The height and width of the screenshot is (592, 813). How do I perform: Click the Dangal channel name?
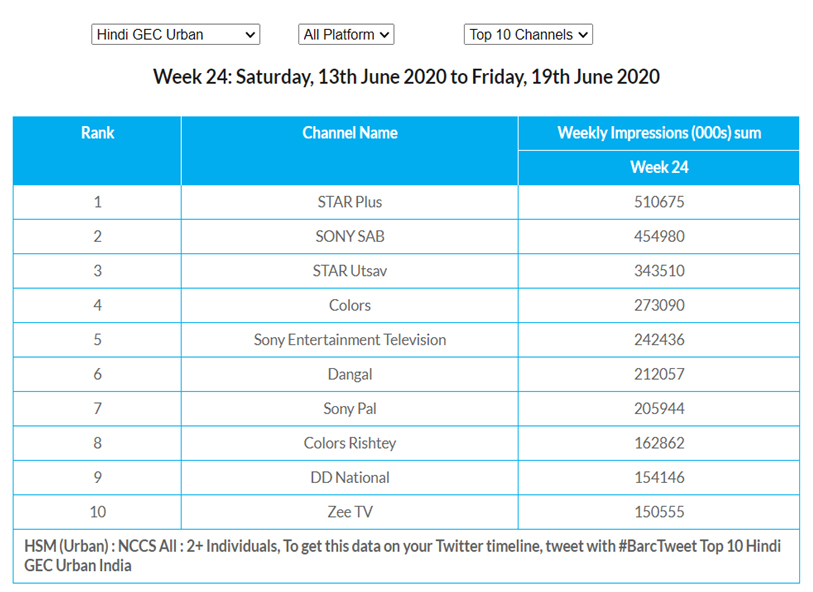(350, 374)
